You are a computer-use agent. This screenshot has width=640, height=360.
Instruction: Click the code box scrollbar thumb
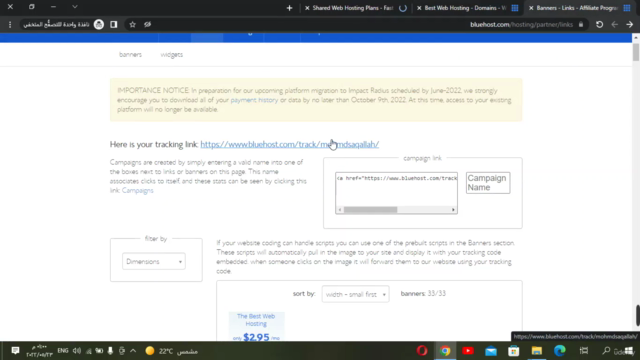[x=370, y=210]
